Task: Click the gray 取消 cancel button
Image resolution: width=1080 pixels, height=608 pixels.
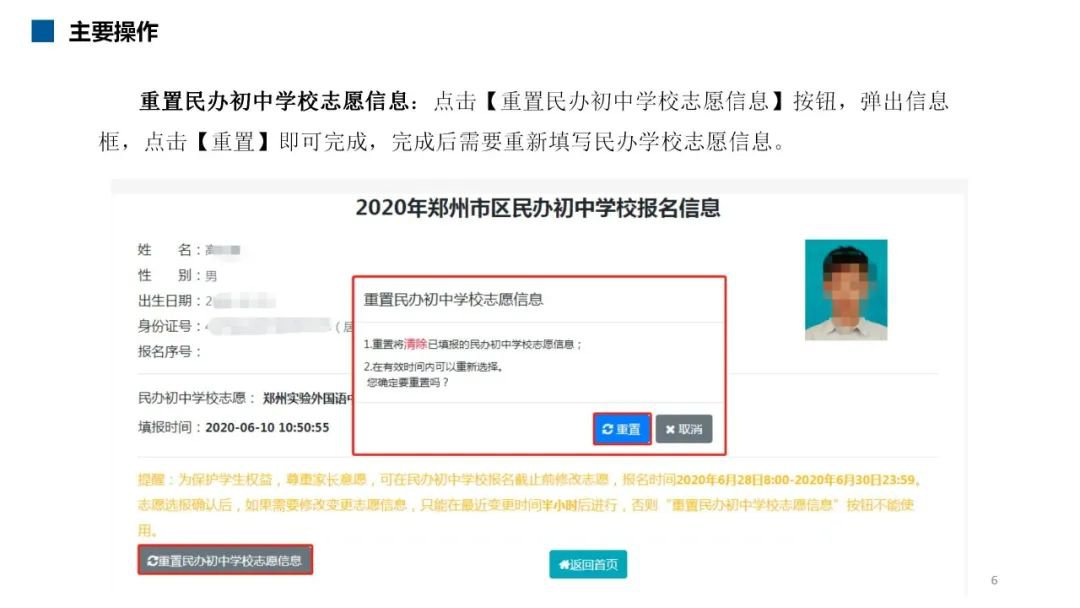Action: 683,429
